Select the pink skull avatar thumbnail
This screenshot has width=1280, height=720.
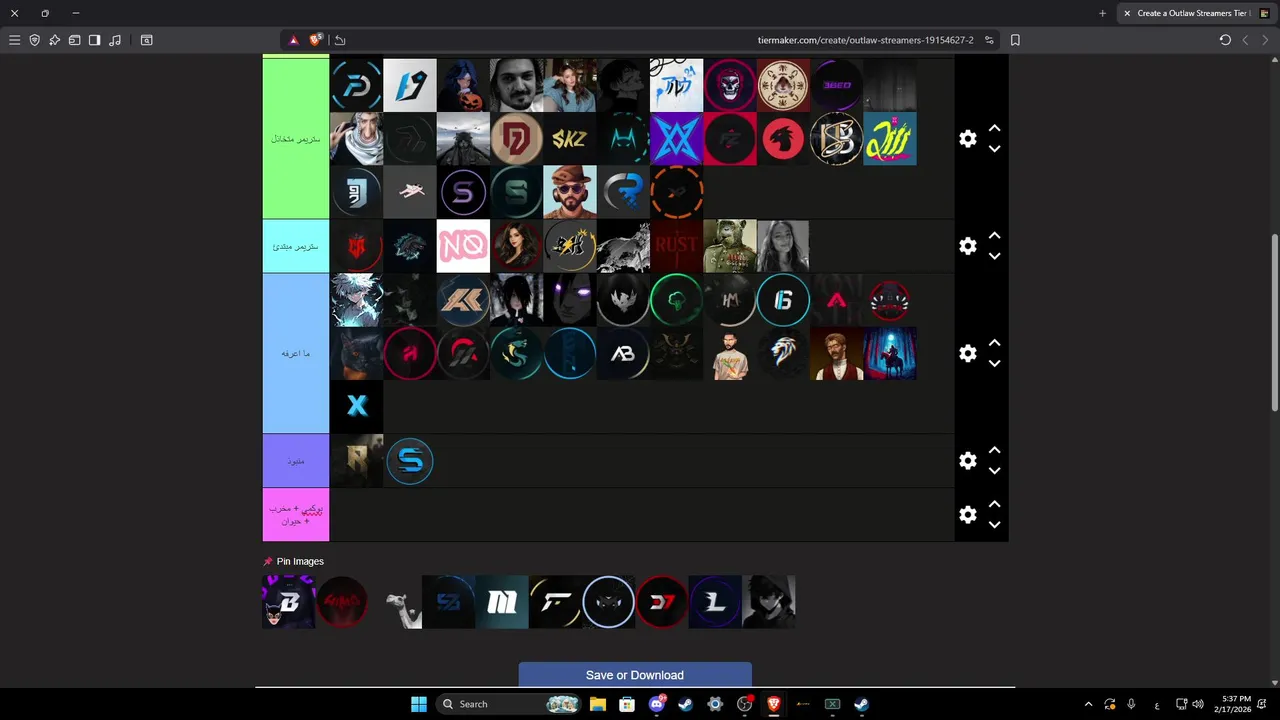(x=730, y=85)
